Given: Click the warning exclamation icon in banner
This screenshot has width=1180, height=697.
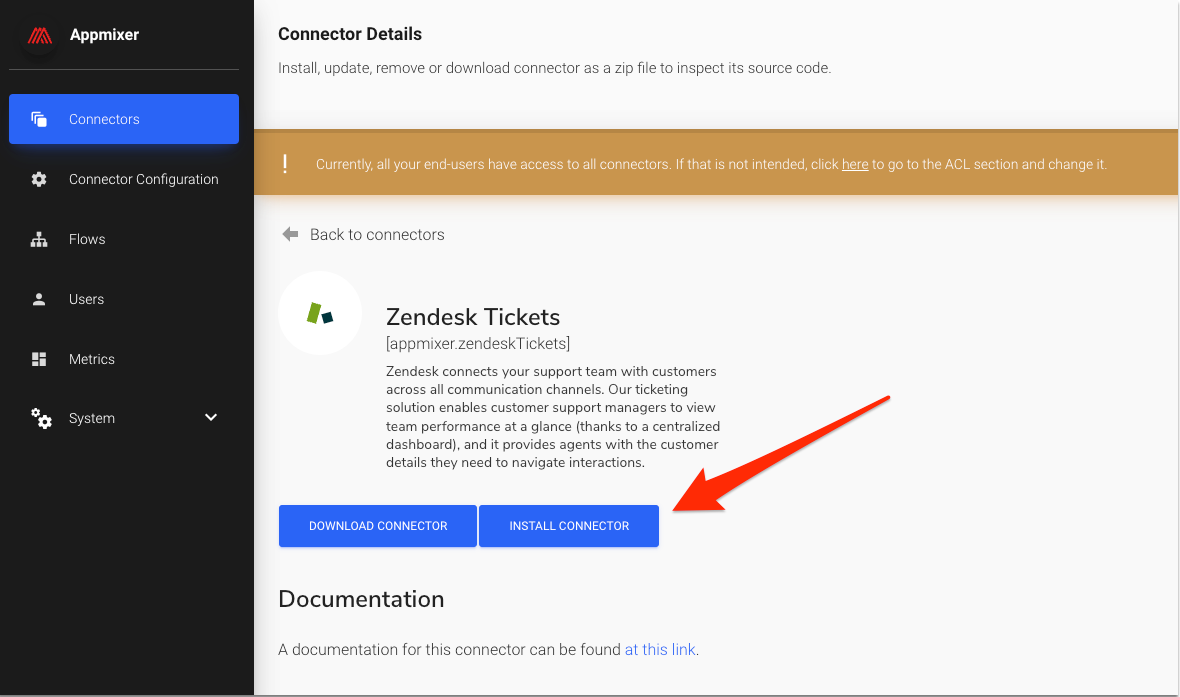Looking at the screenshot, I should pyautogui.click(x=285, y=164).
